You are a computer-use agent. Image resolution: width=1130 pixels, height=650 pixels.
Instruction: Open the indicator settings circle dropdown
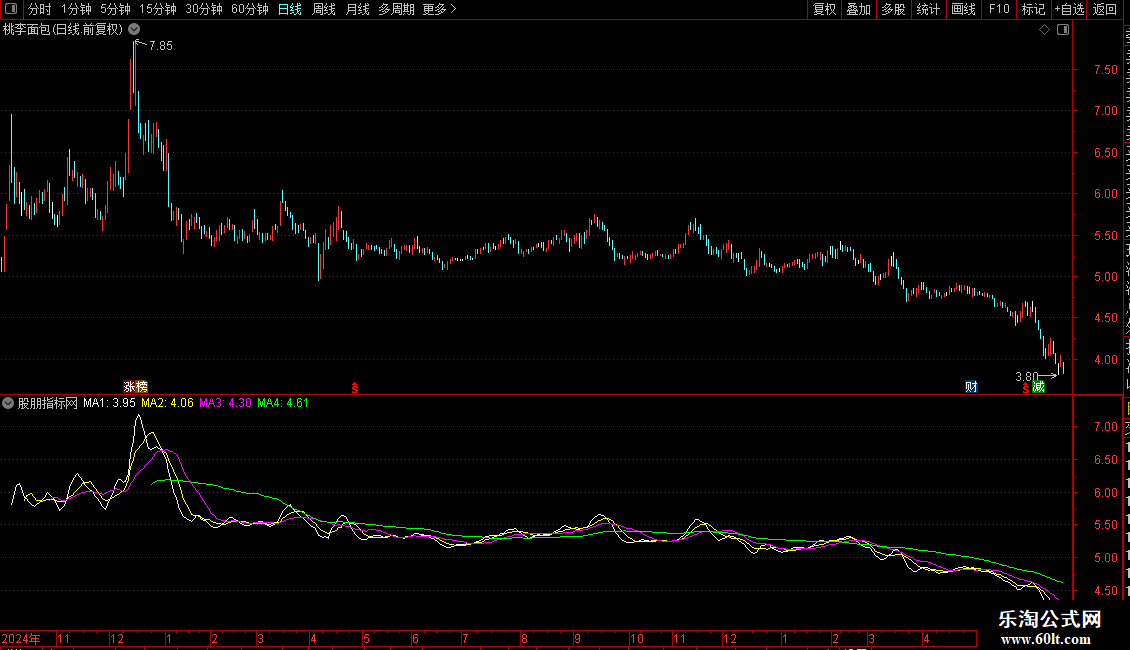coord(8,403)
